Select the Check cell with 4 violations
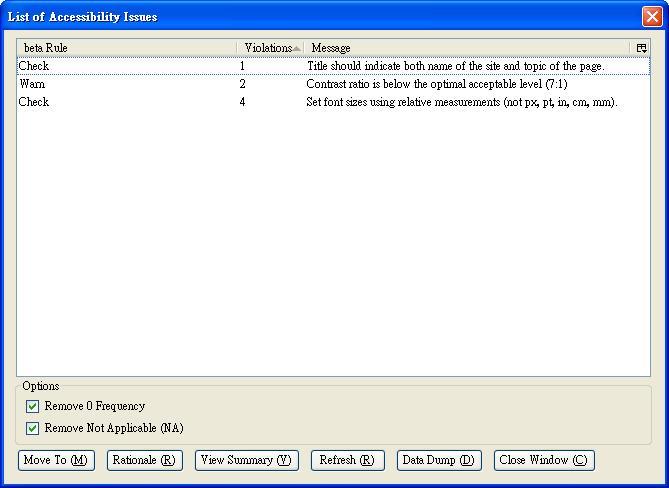Screen dimensions: 669x488 34,102
